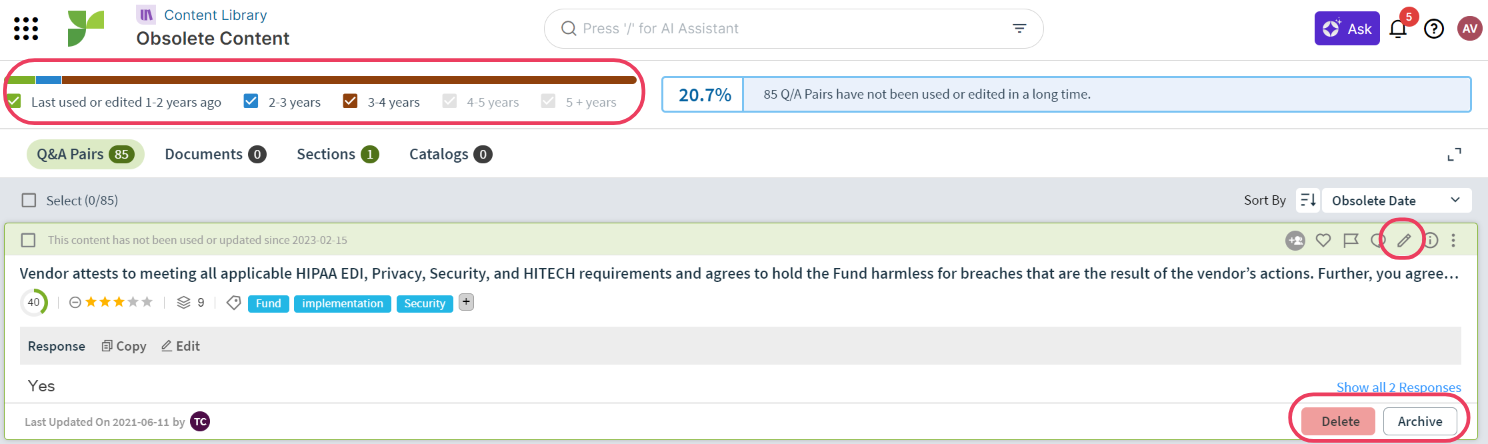The width and height of the screenshot is (1488, 444).
Task: Open the info icon on card
Action: coord(1431,240)
